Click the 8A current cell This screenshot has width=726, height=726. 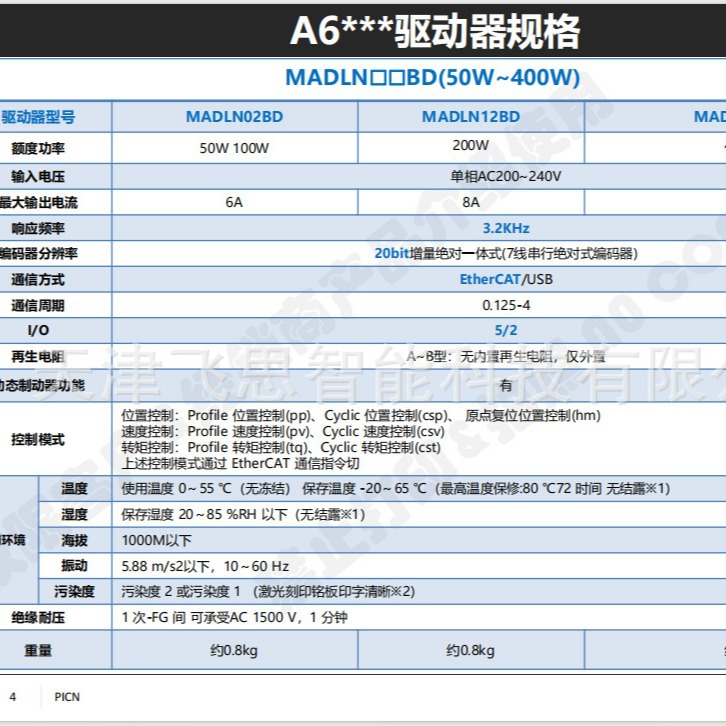[x=471, y=202]
